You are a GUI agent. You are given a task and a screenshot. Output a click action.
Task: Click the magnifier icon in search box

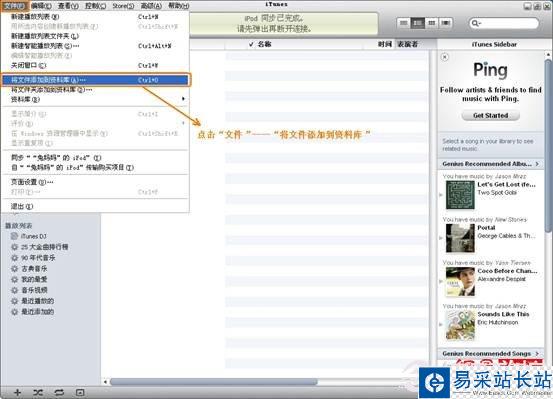475,23
